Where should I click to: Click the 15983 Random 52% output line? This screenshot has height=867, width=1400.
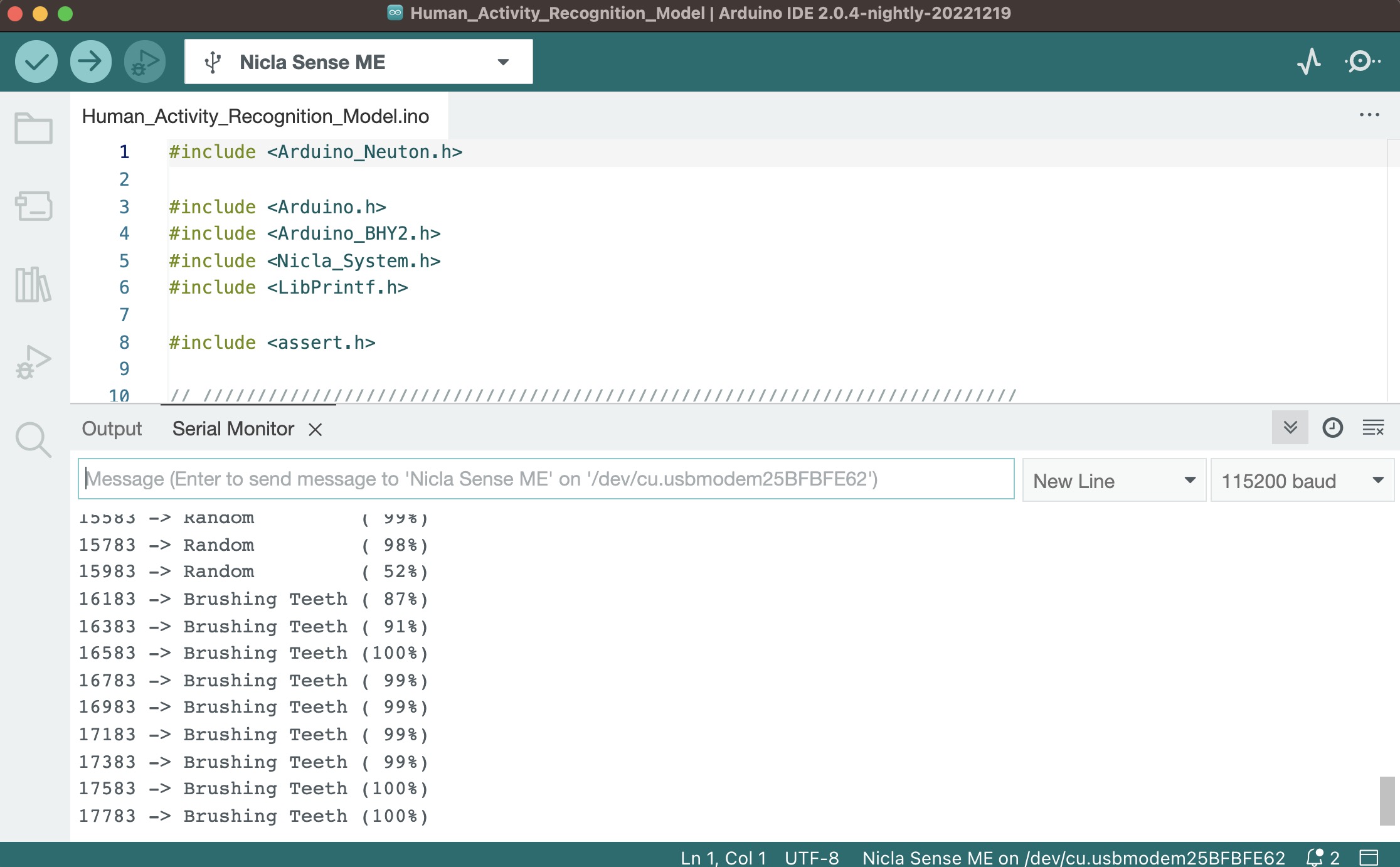tap(253, 572)
